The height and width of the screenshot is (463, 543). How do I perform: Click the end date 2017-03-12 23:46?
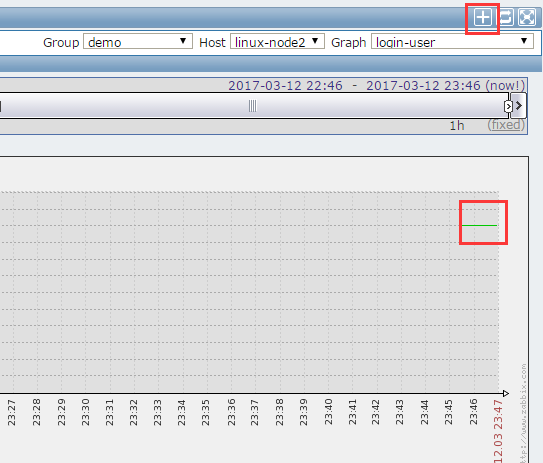[x=423, y=86]
